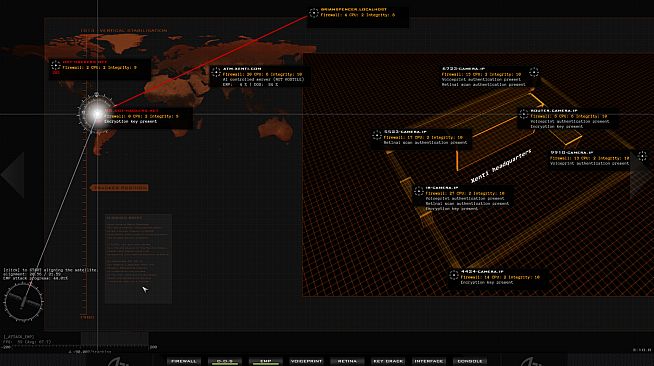Click the router.camera.ip target icon

point(523,114)
